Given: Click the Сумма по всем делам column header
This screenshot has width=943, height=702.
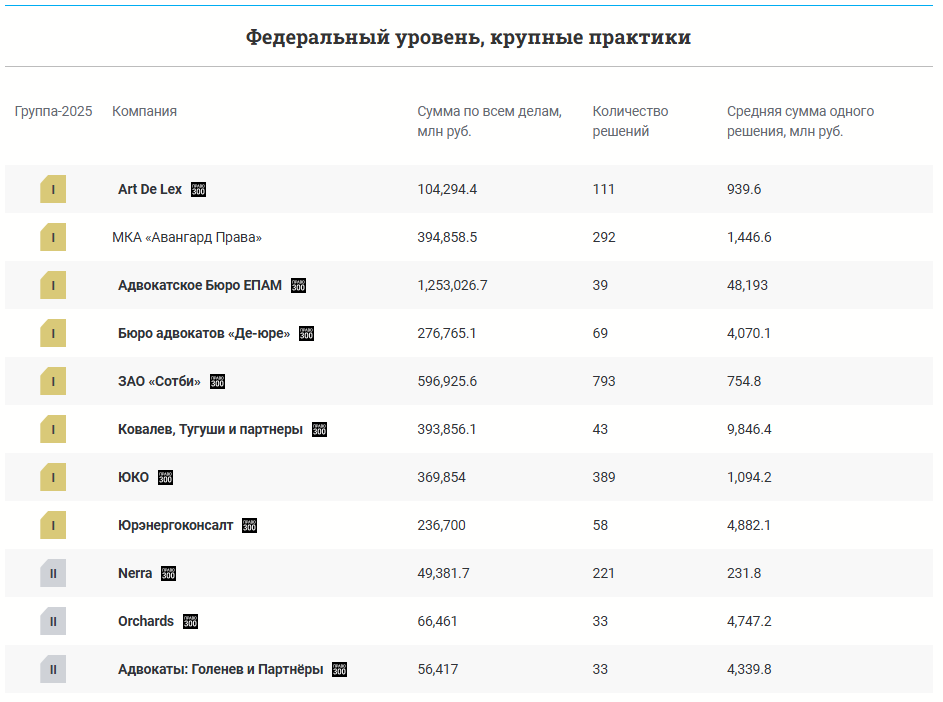Looking at the screenshot, I should click(490, 121).
